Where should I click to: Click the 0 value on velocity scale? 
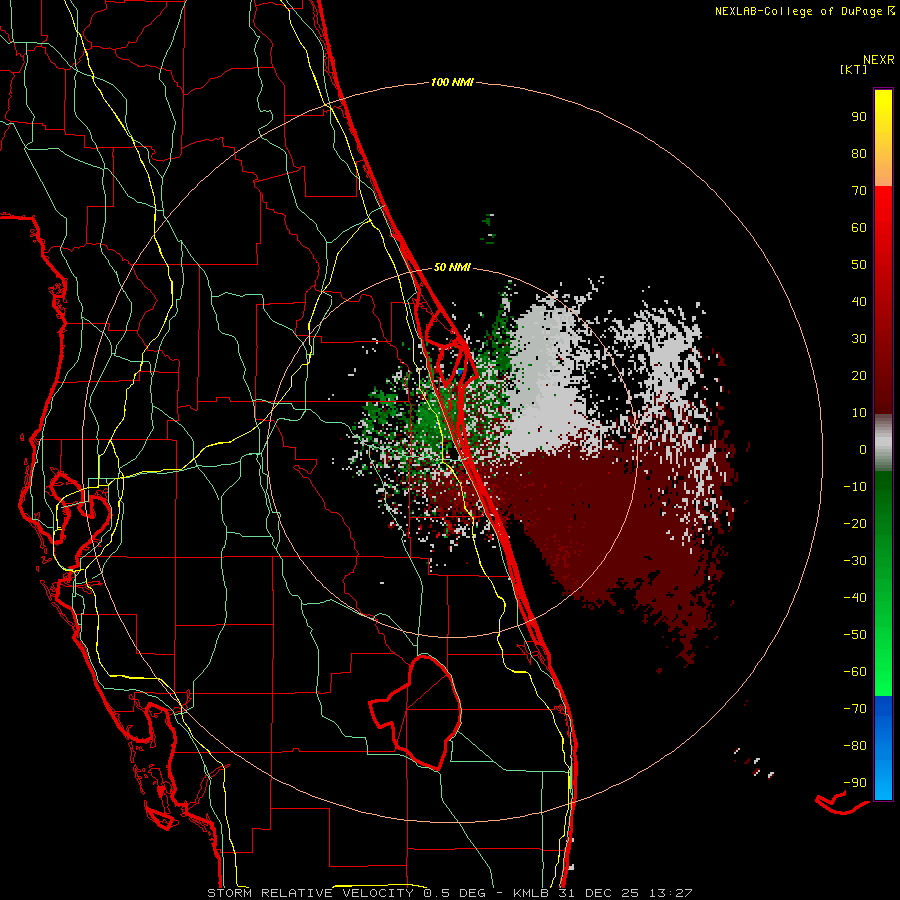[x=863, y=450]
